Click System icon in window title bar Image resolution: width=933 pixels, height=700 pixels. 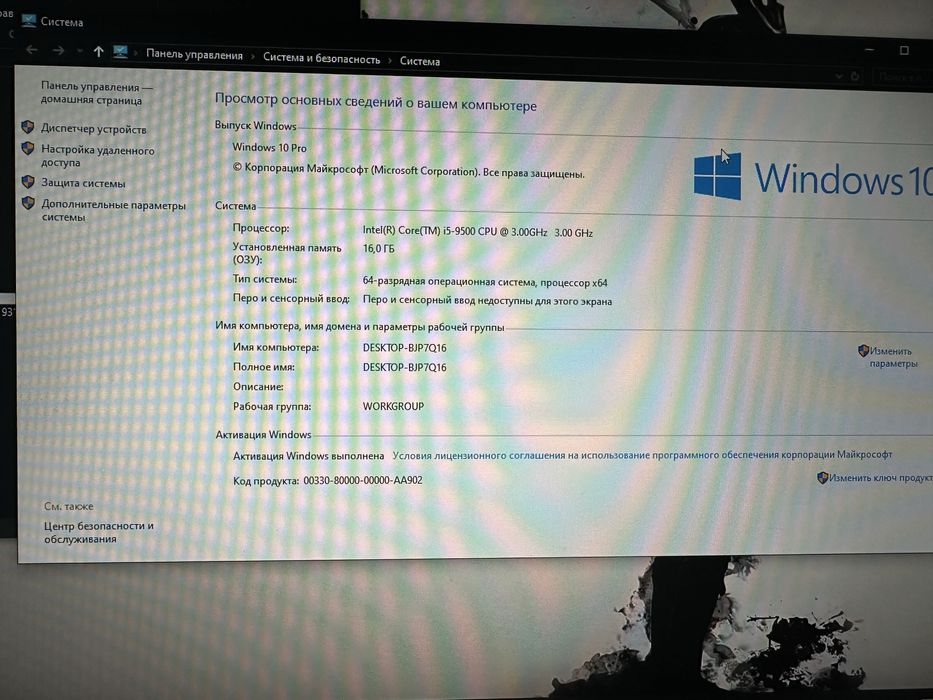29,21
